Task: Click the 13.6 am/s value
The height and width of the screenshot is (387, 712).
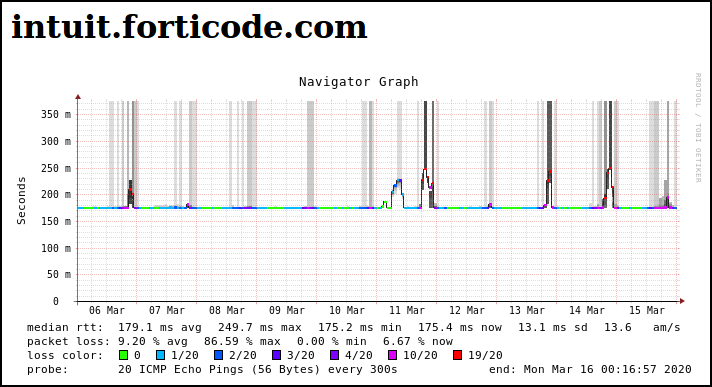Action: click(642, 327)
